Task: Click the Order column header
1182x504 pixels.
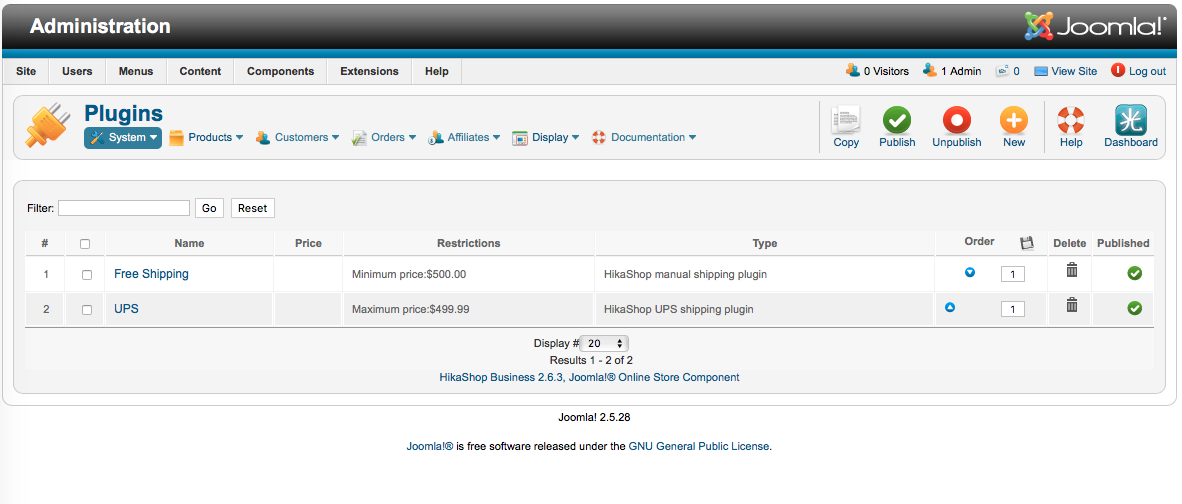Action: pos(979,242)
